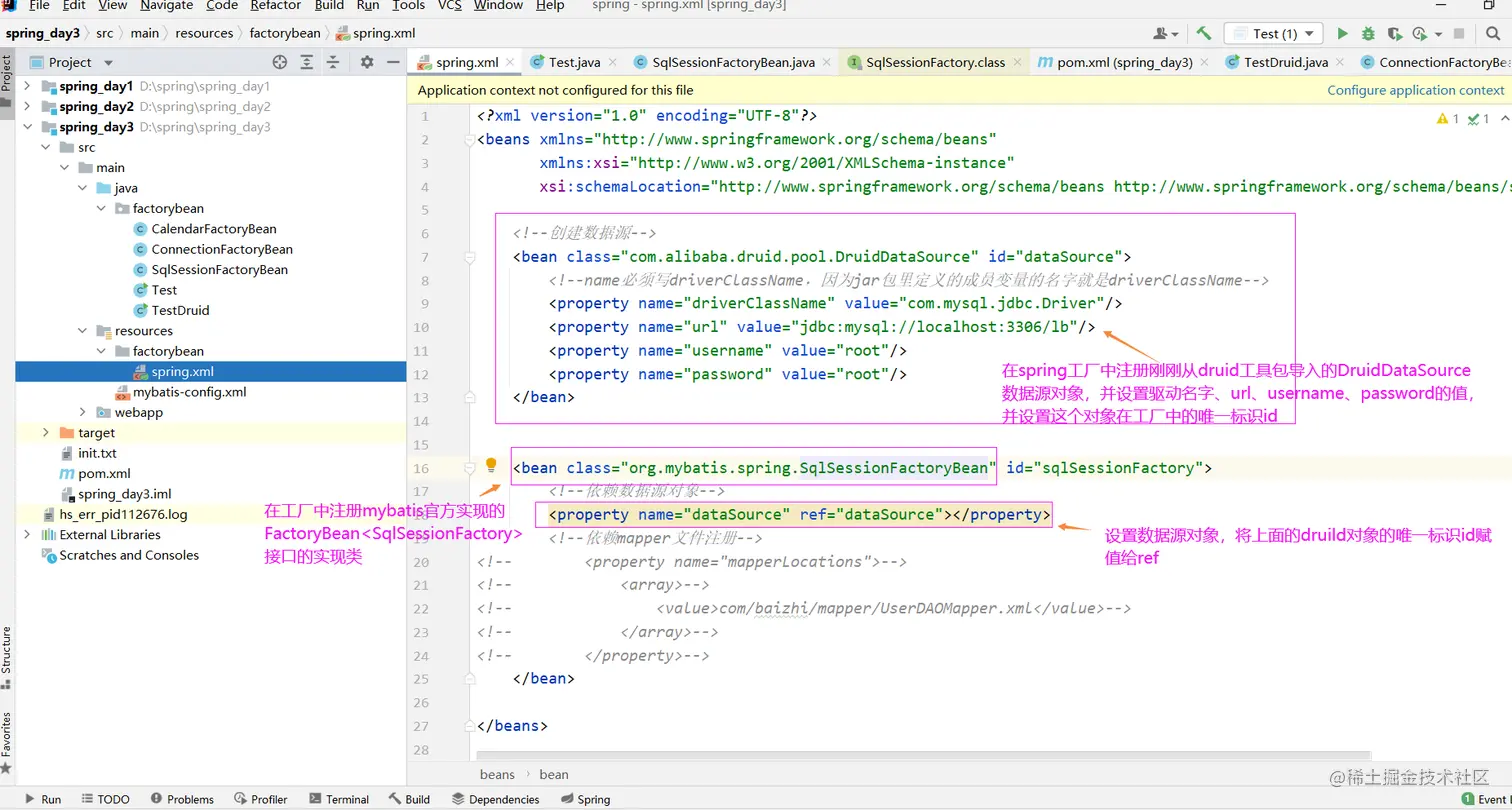Close the Test.java editor tab
This screenshot has height=810, width=1512.
pyautogui.click(x=612, y=62)
